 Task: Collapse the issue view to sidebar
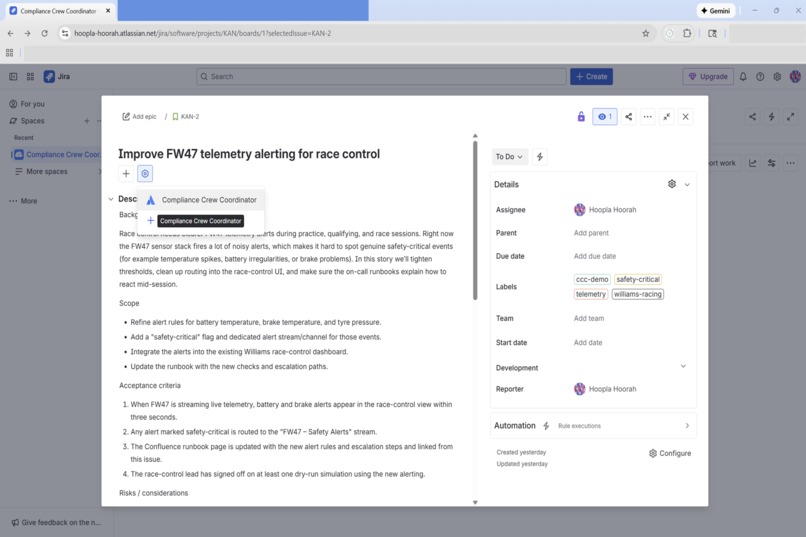point(667,117)
